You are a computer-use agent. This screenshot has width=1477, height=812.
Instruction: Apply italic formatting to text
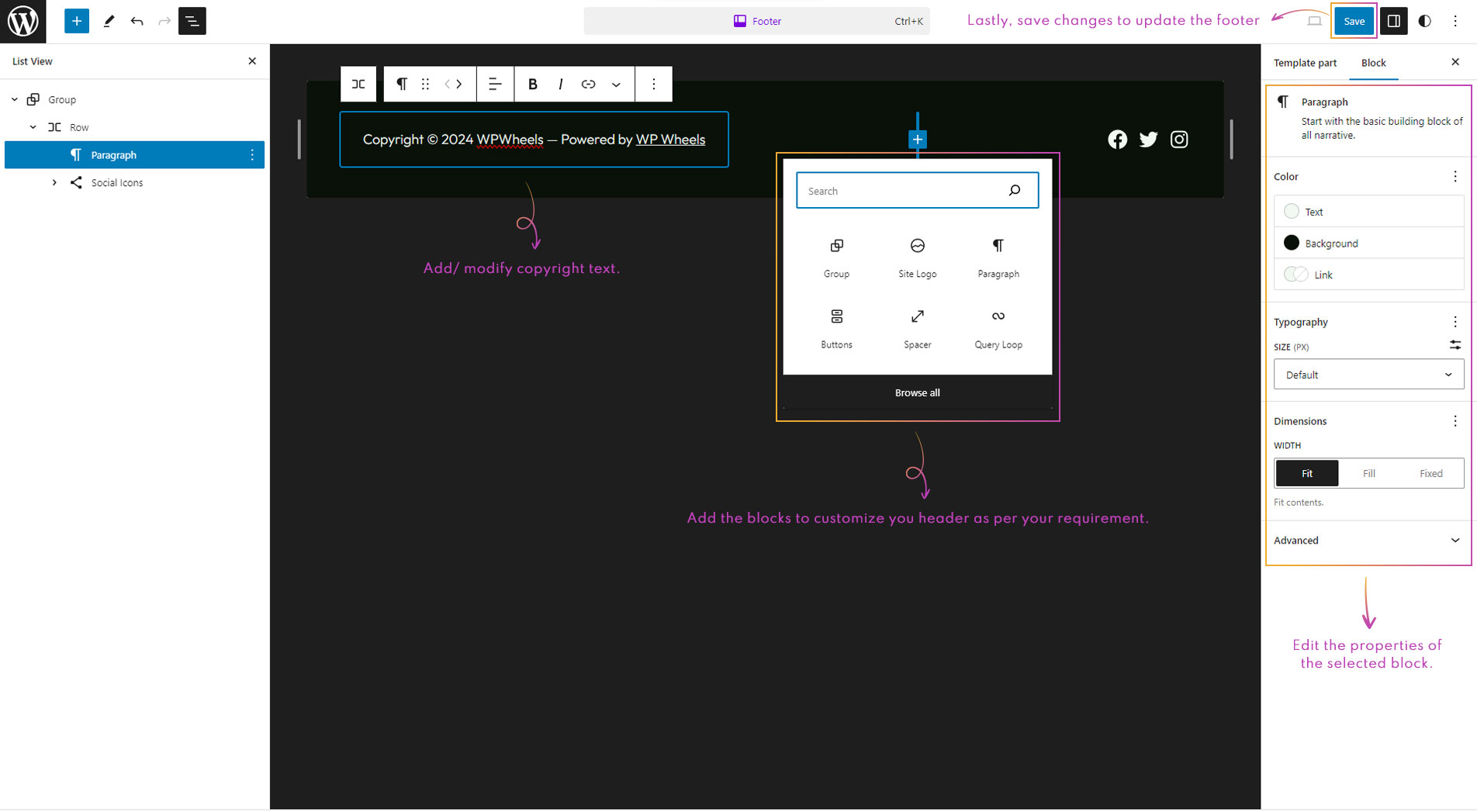(x=560, y=85)
